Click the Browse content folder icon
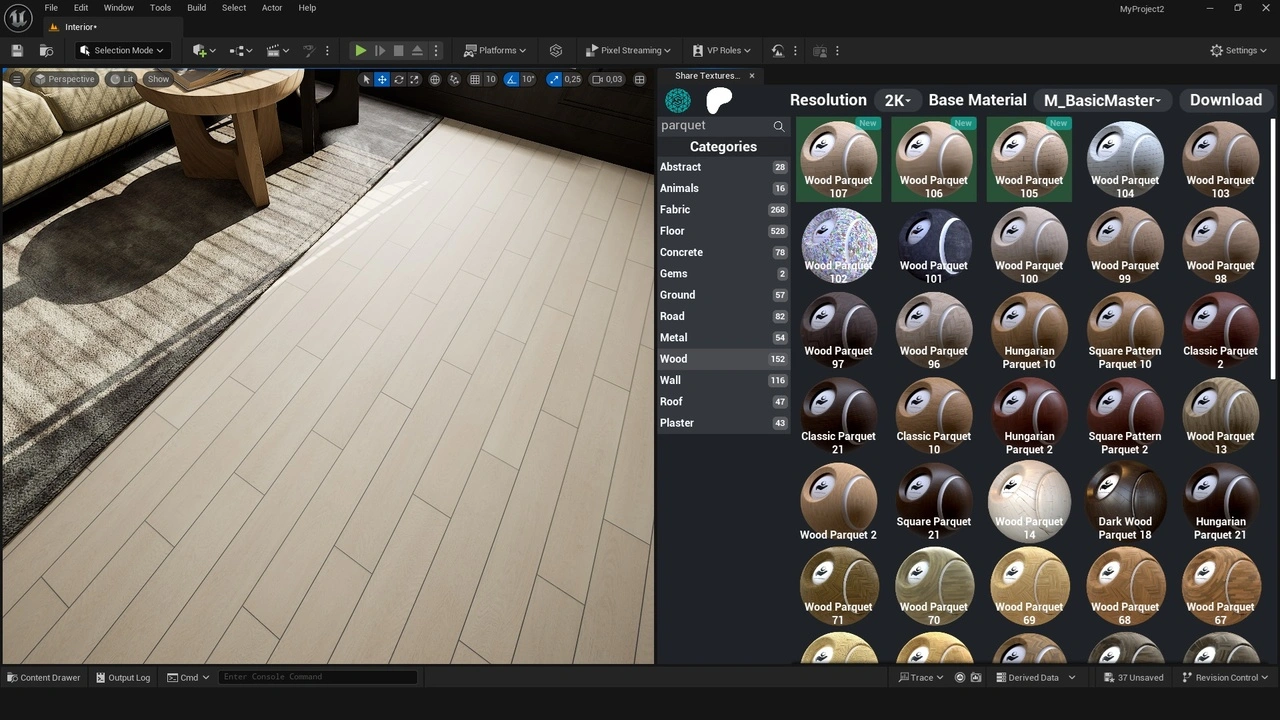 pos(46,51)
